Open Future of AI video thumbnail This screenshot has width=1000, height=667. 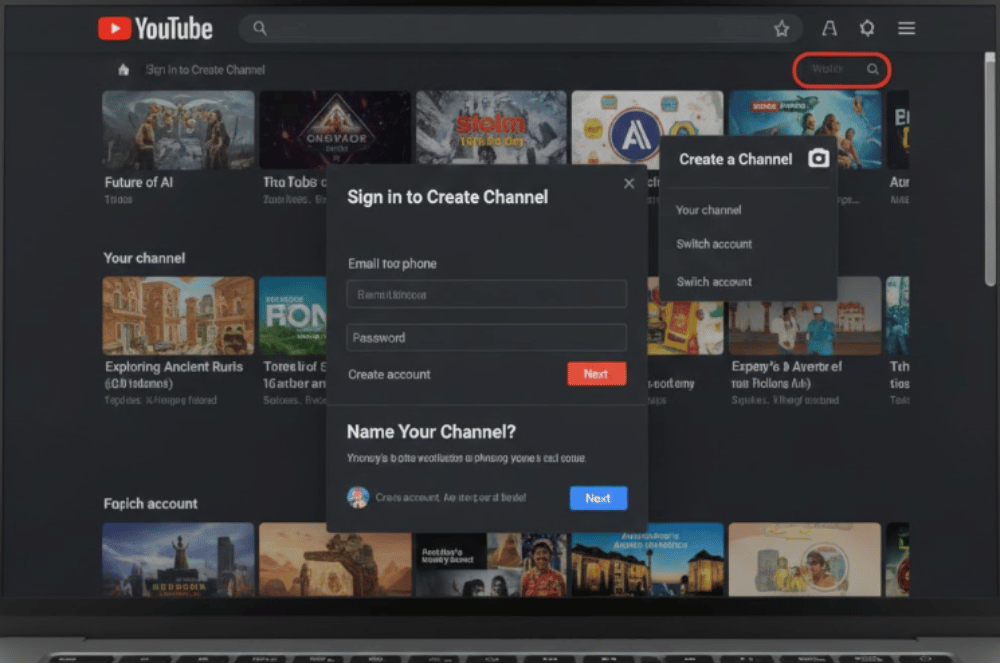coord(178,130)
